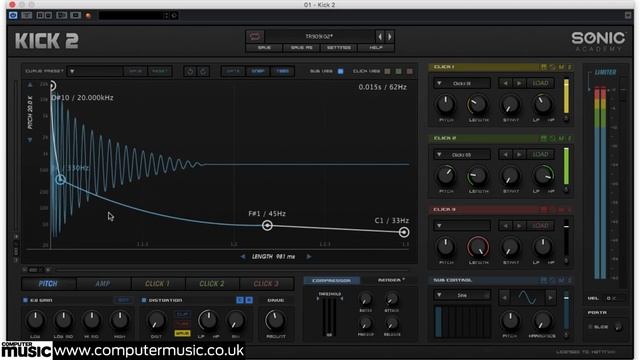
Task: Select the Compressor tab
Action: (331, 280)
